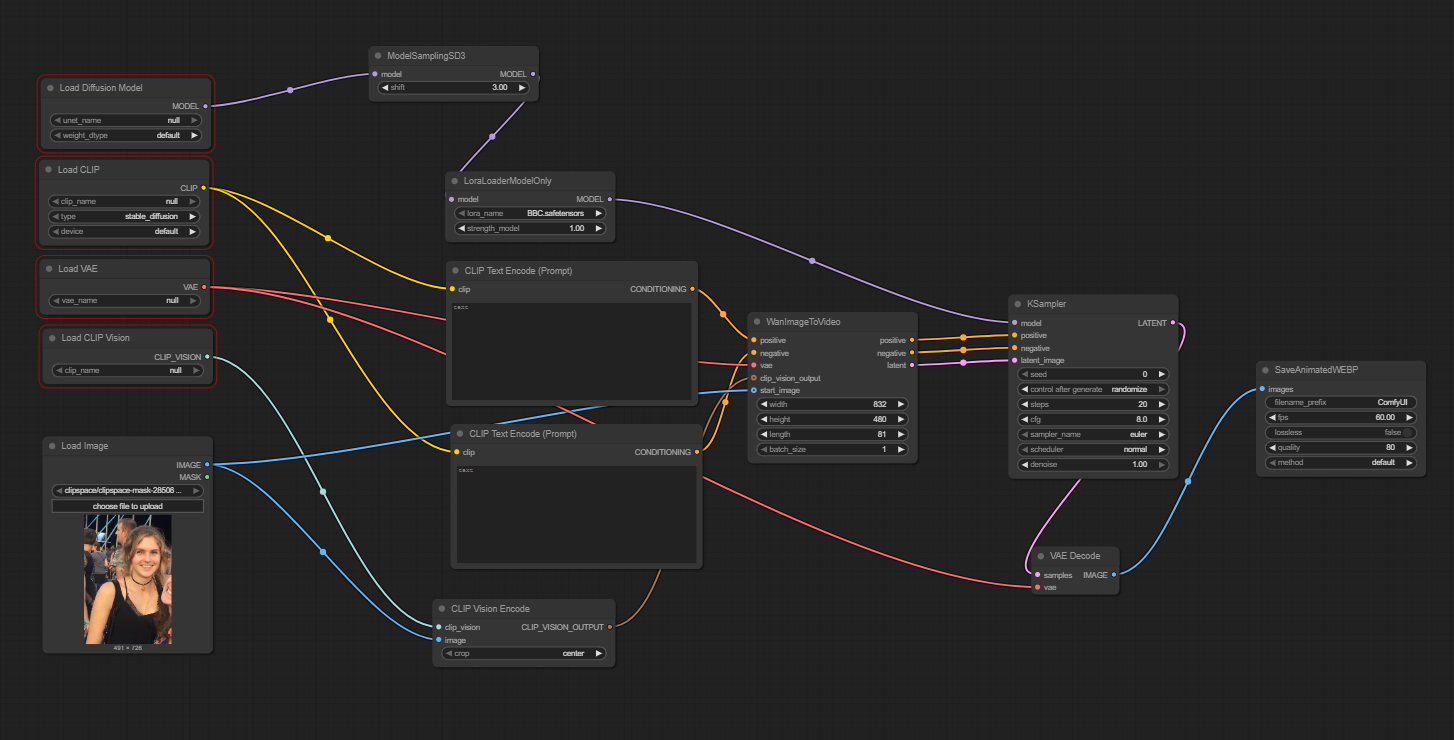The image size is (1454, 740).
Task: Open the control after generate dropdown set to randomize
Action: 1093,389
